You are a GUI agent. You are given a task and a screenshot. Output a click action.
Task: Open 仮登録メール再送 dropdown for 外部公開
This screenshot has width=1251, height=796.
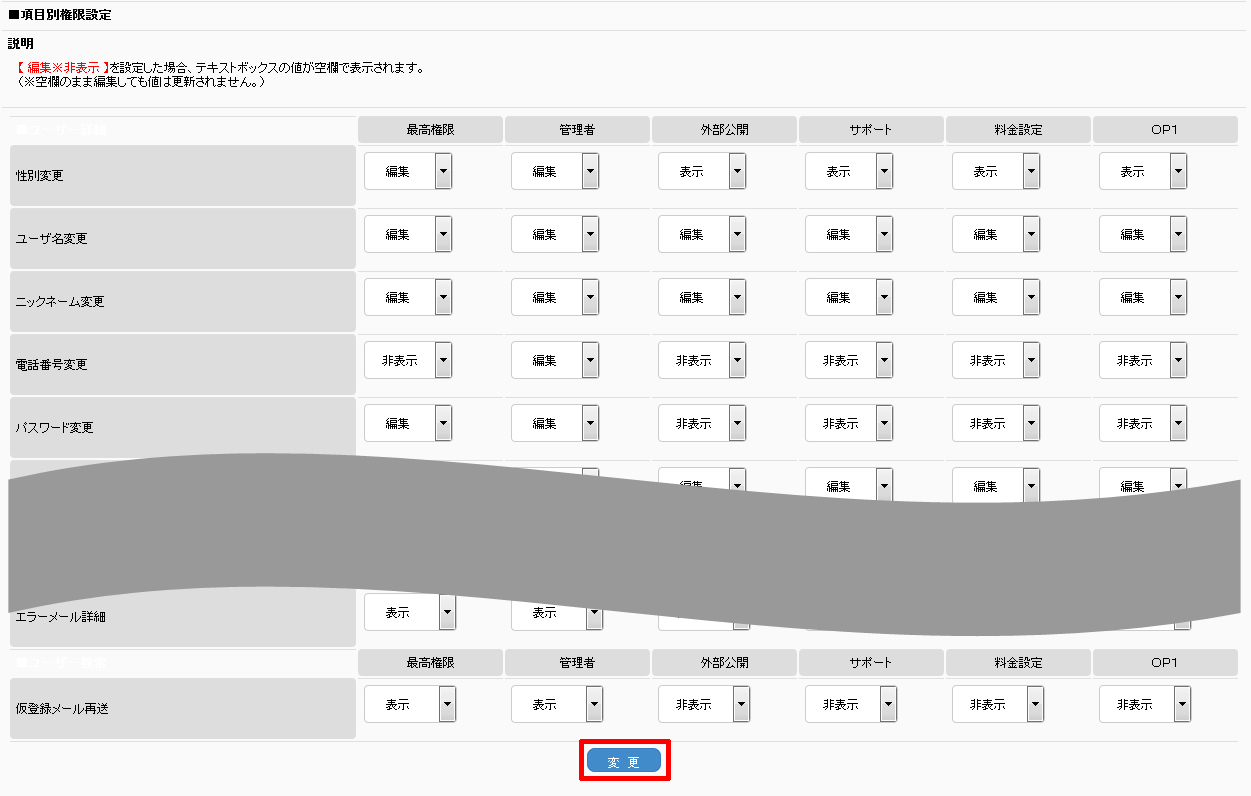coord(704,704)
